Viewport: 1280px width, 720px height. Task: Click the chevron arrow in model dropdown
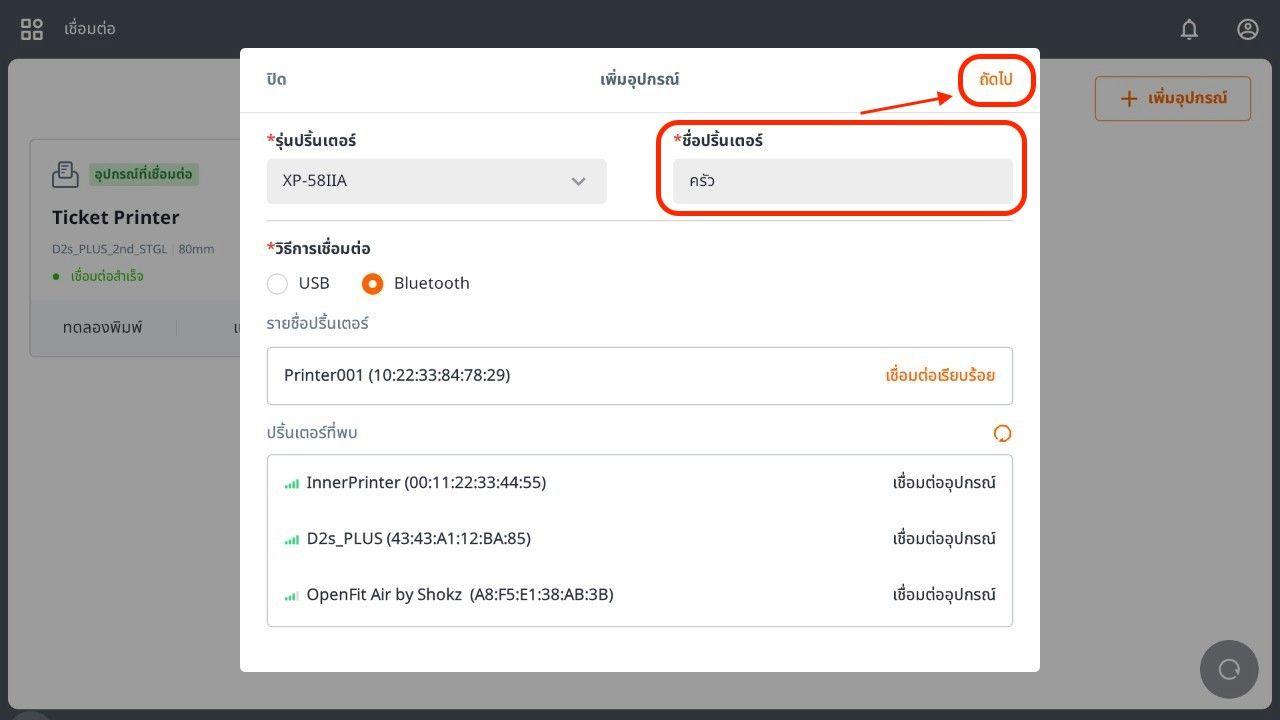pos(578,181)
